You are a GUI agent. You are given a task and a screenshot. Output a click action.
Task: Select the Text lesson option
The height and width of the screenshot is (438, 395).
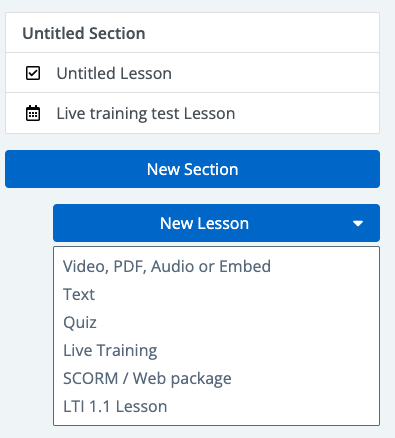(x=79, y=294)
